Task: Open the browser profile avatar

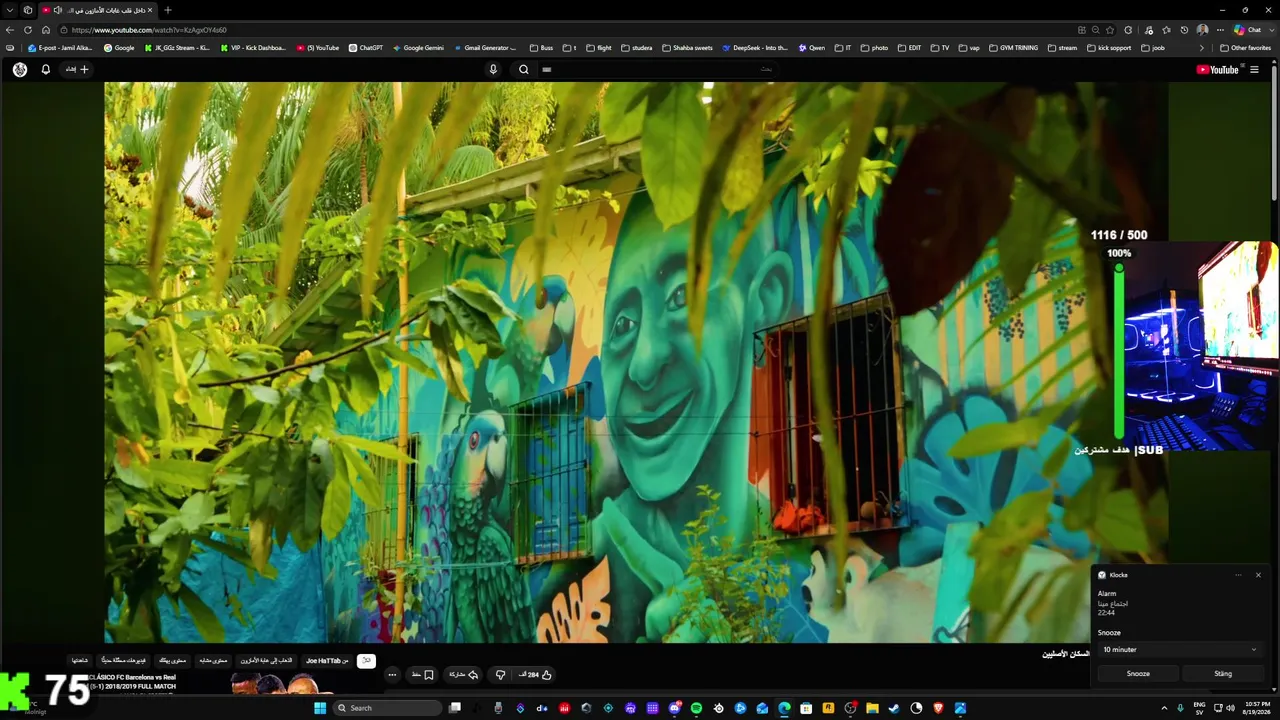Action: click(1202, 30)
